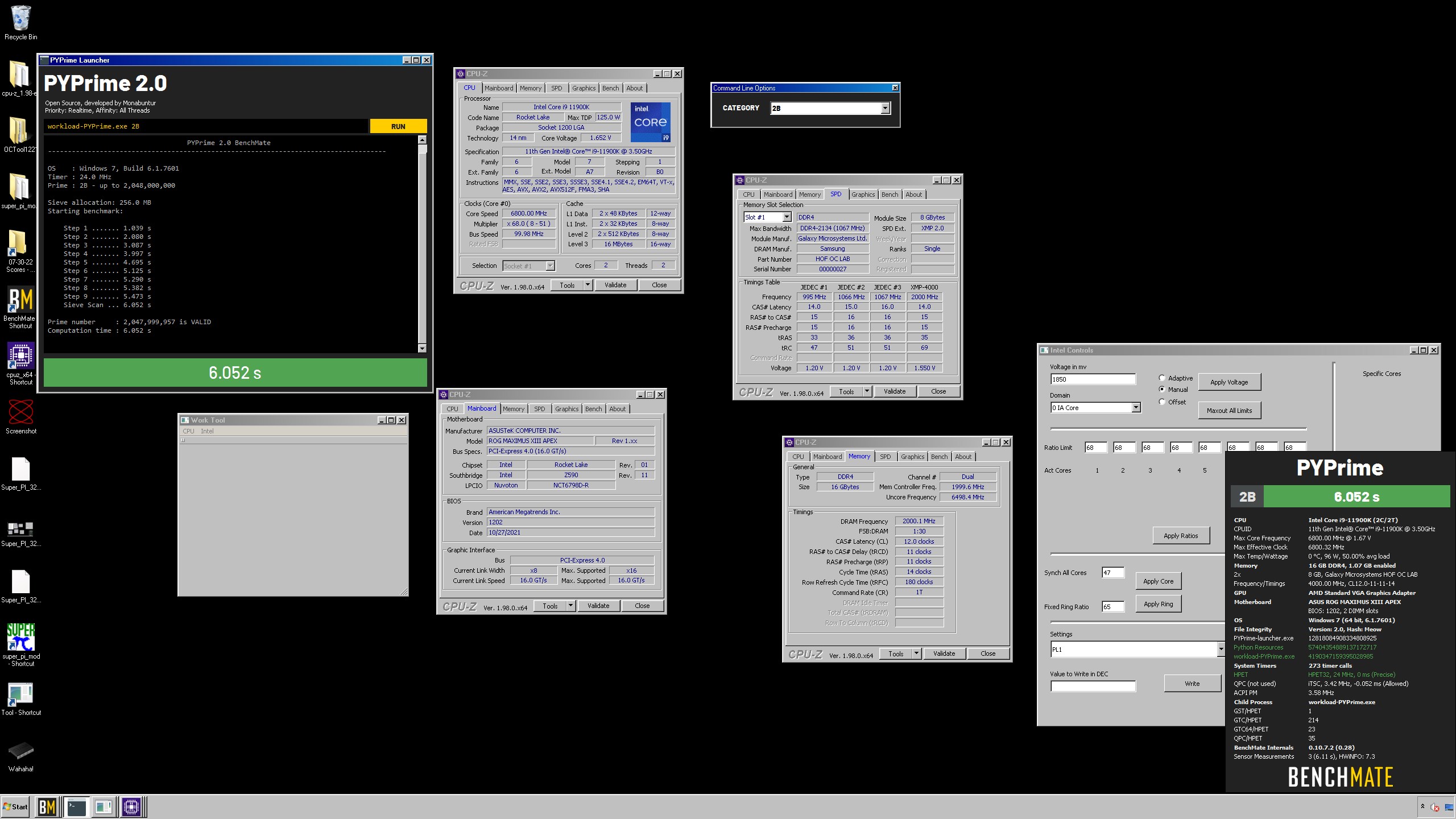1456x819 pixels.
Task: Click the Apply Voltage button
Action: [x=1229, y=382]
